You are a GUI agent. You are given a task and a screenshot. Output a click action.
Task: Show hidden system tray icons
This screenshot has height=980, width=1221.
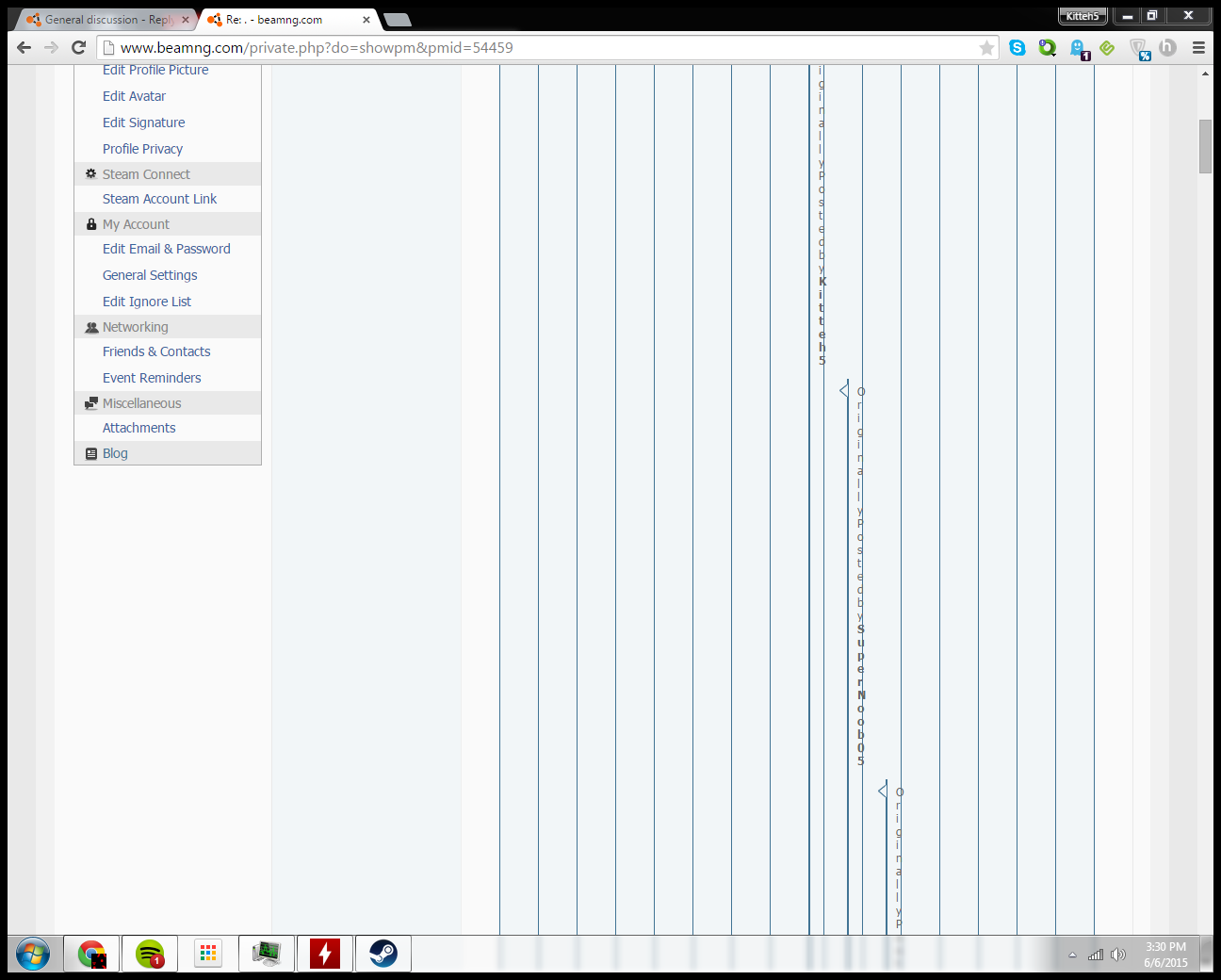[1072, 955]
